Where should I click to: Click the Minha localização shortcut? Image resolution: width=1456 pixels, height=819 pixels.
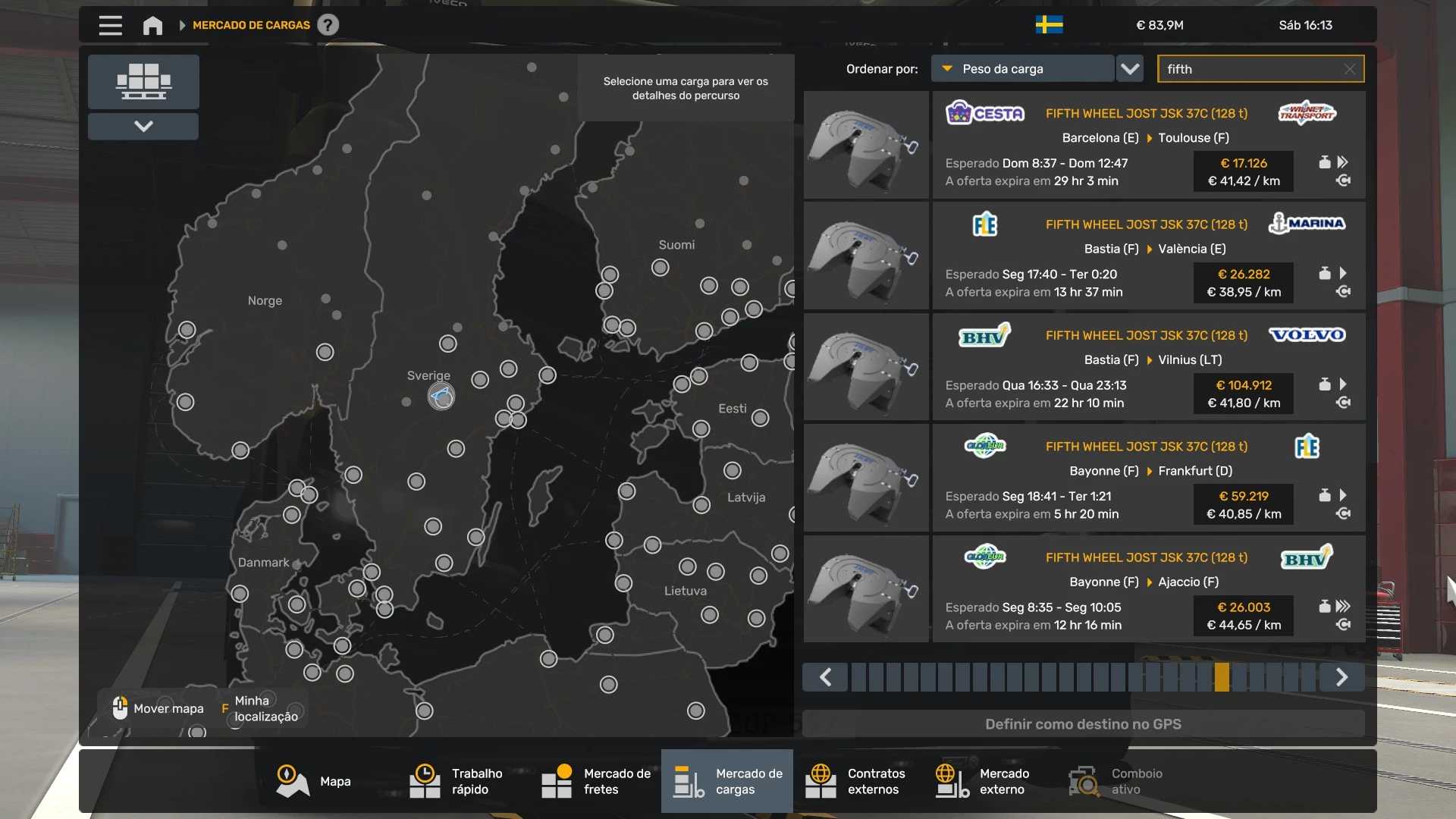pyautogui.click(x=261, y=708)
